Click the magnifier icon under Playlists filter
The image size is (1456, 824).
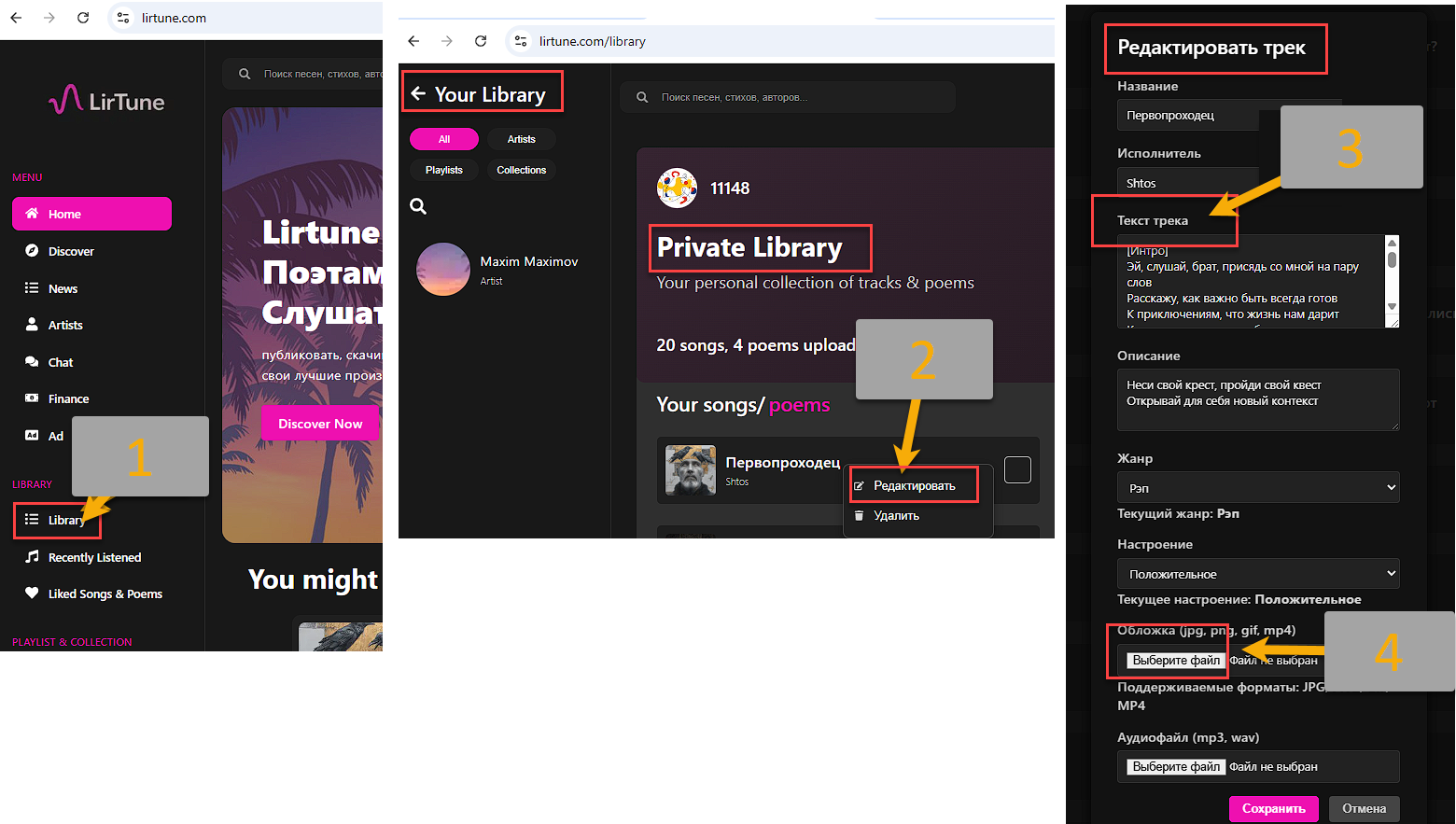point(418,206)
